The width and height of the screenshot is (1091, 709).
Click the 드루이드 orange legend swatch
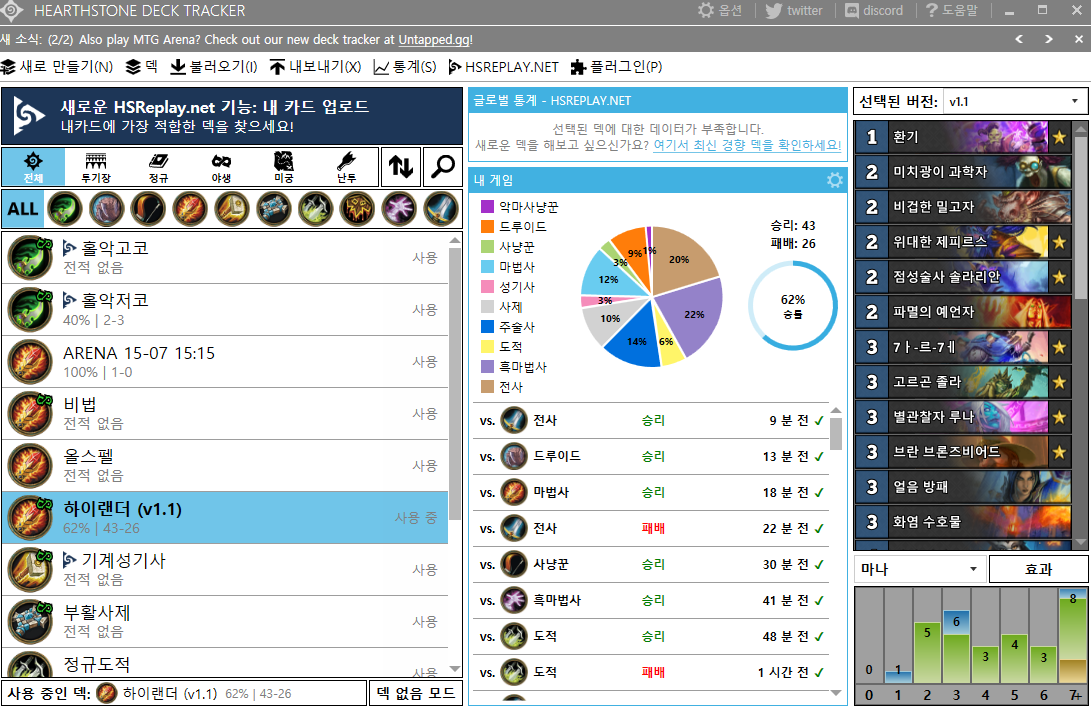[487, 227]
